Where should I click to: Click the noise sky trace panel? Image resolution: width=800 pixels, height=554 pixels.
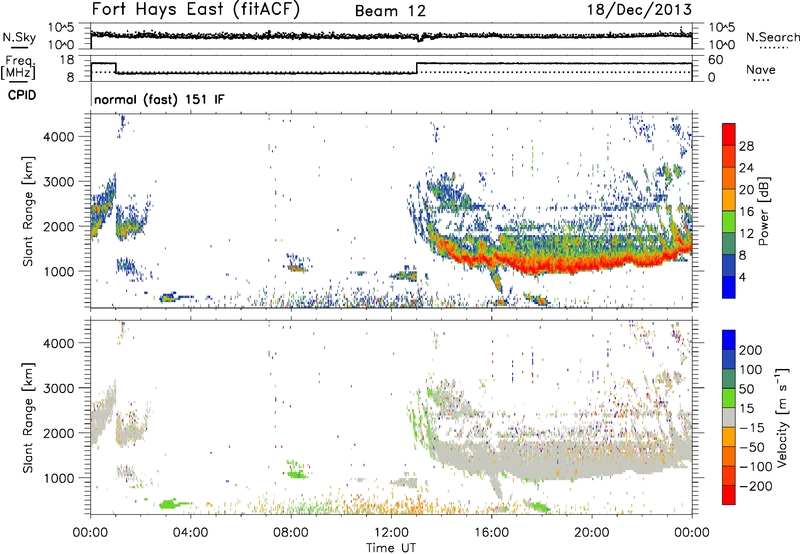pyautogui.click(x=391, y=36)
